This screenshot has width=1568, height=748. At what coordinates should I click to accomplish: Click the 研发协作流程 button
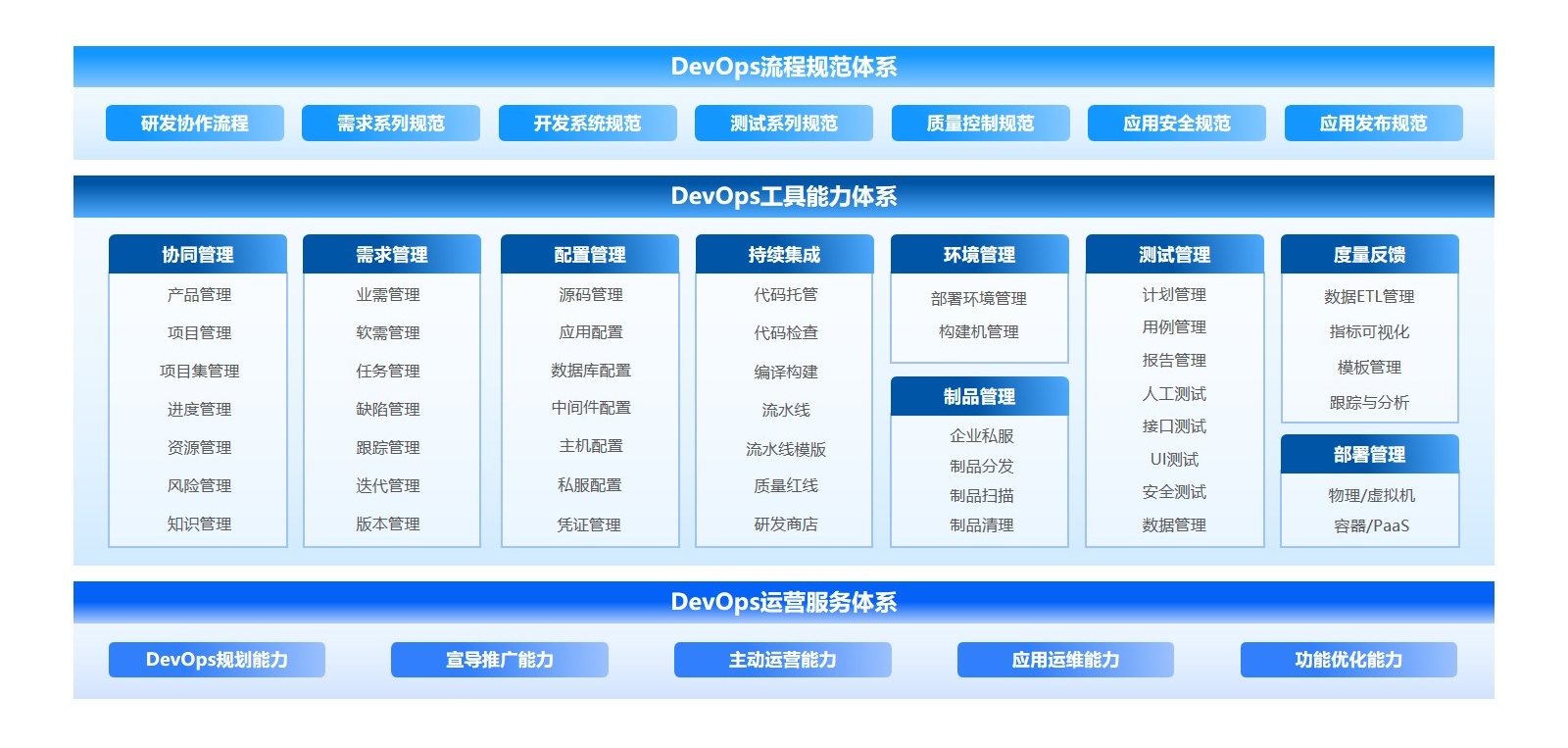195,124
